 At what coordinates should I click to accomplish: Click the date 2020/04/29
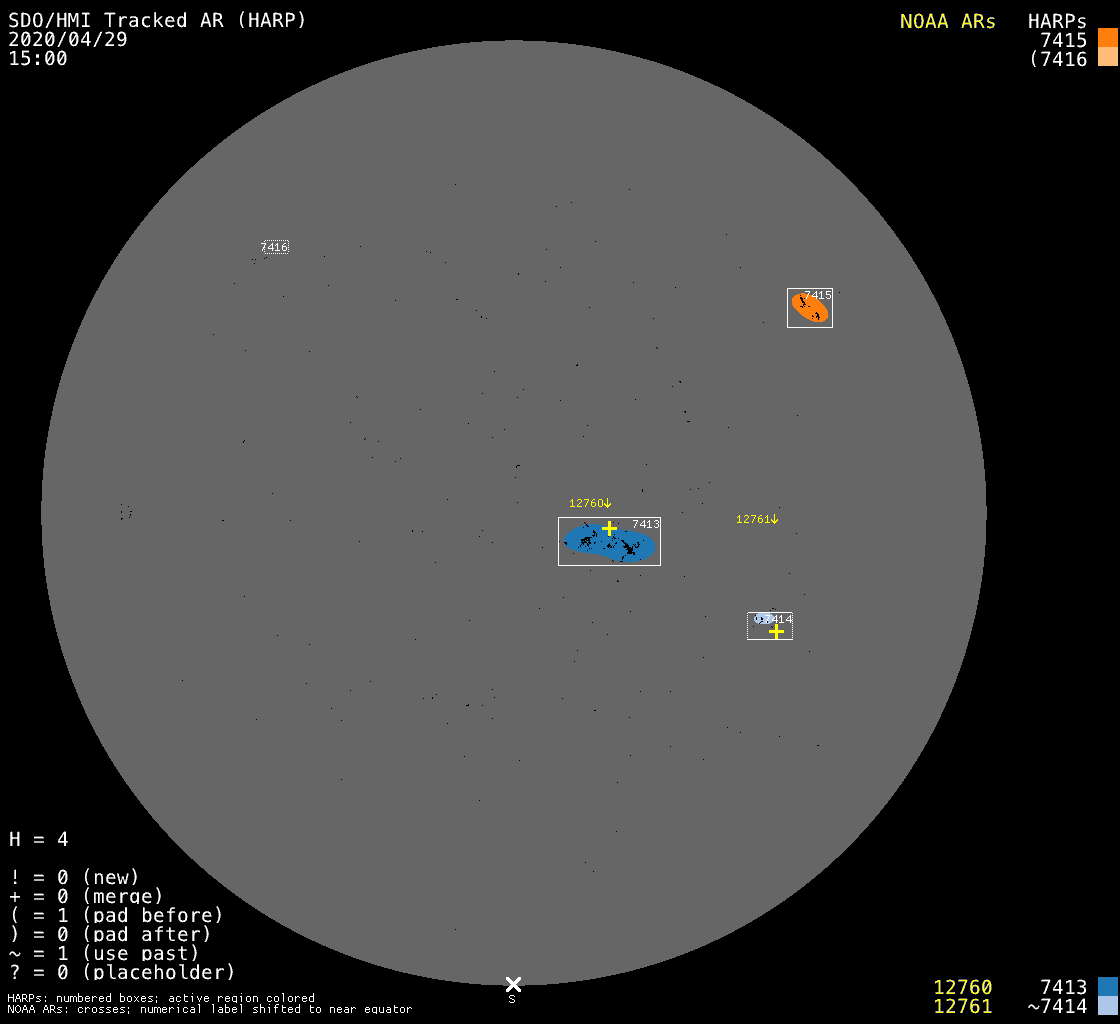[x=68, y=39]
